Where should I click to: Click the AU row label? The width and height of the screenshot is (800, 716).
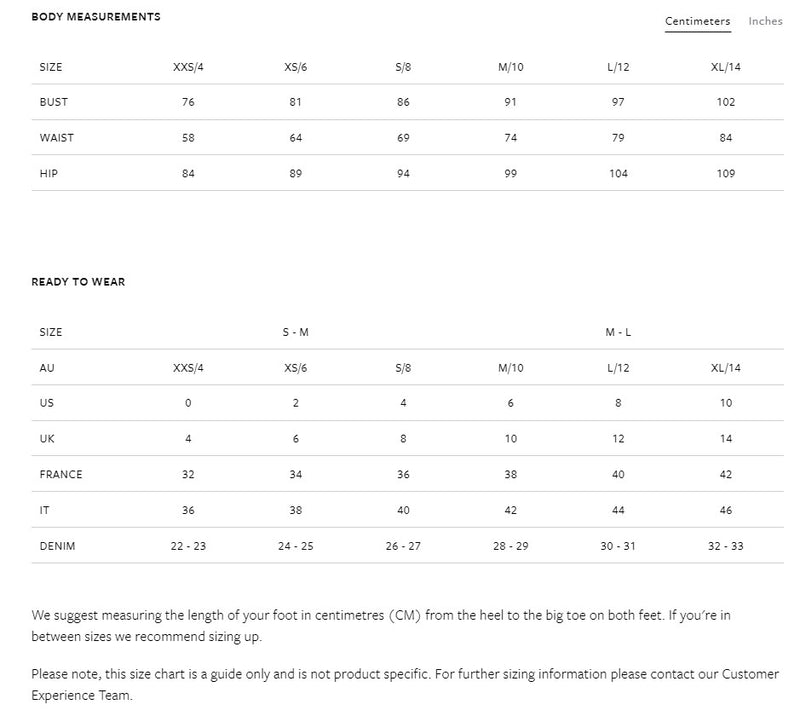(x=47, y=368)
